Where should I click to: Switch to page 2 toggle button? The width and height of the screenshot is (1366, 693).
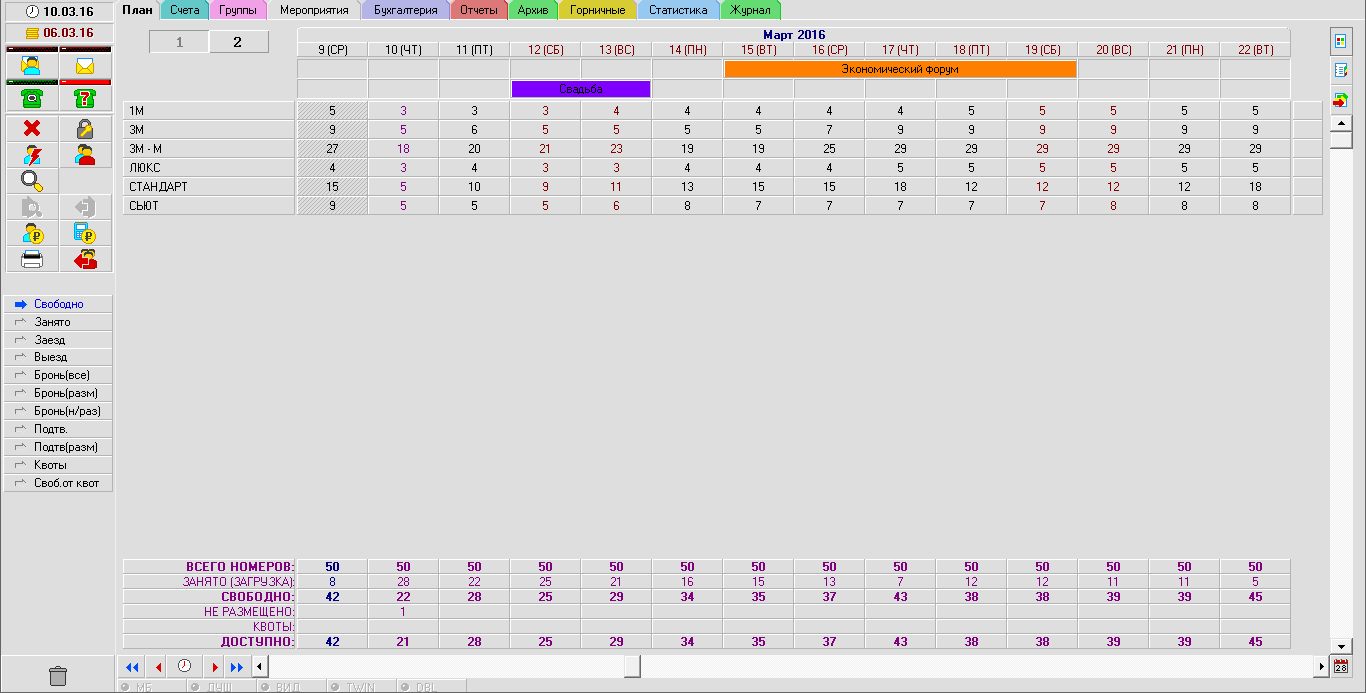pos(238,42)
